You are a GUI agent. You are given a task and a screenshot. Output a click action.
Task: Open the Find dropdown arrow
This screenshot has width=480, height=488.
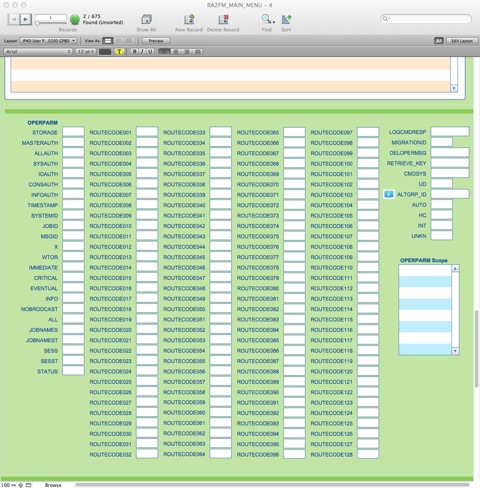[x=274, y=22]
